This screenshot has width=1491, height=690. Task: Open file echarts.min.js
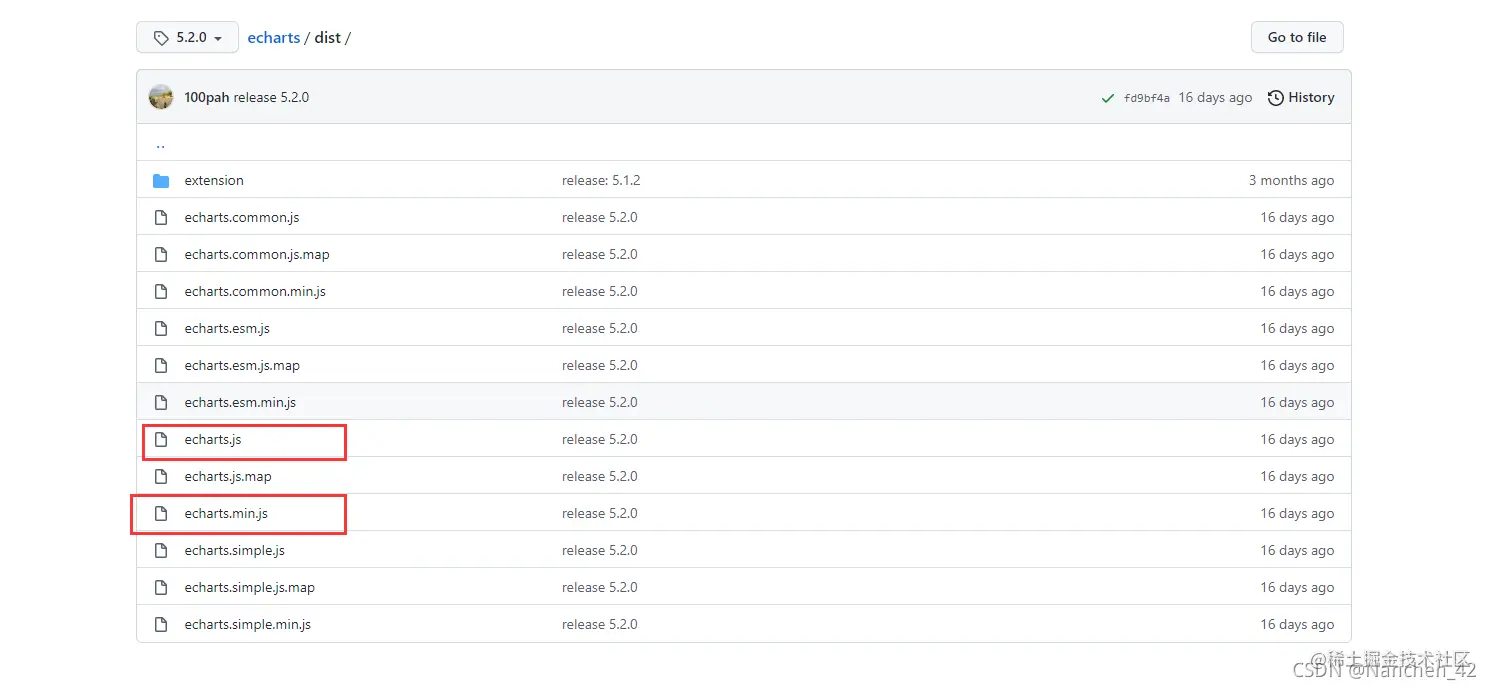tap(226, 513)
